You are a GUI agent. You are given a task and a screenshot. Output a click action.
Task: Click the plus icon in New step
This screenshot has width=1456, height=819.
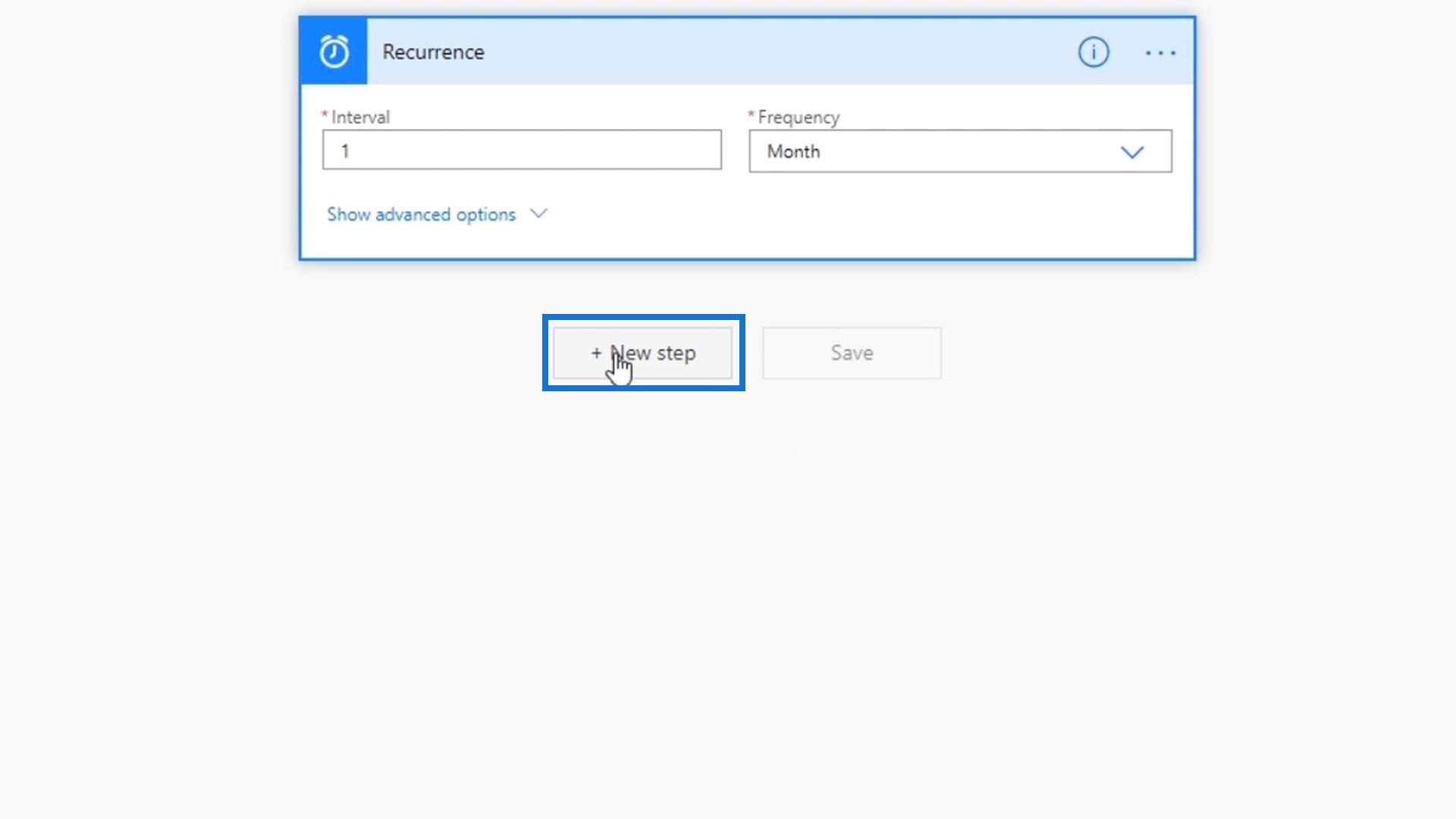click(596, 353)
